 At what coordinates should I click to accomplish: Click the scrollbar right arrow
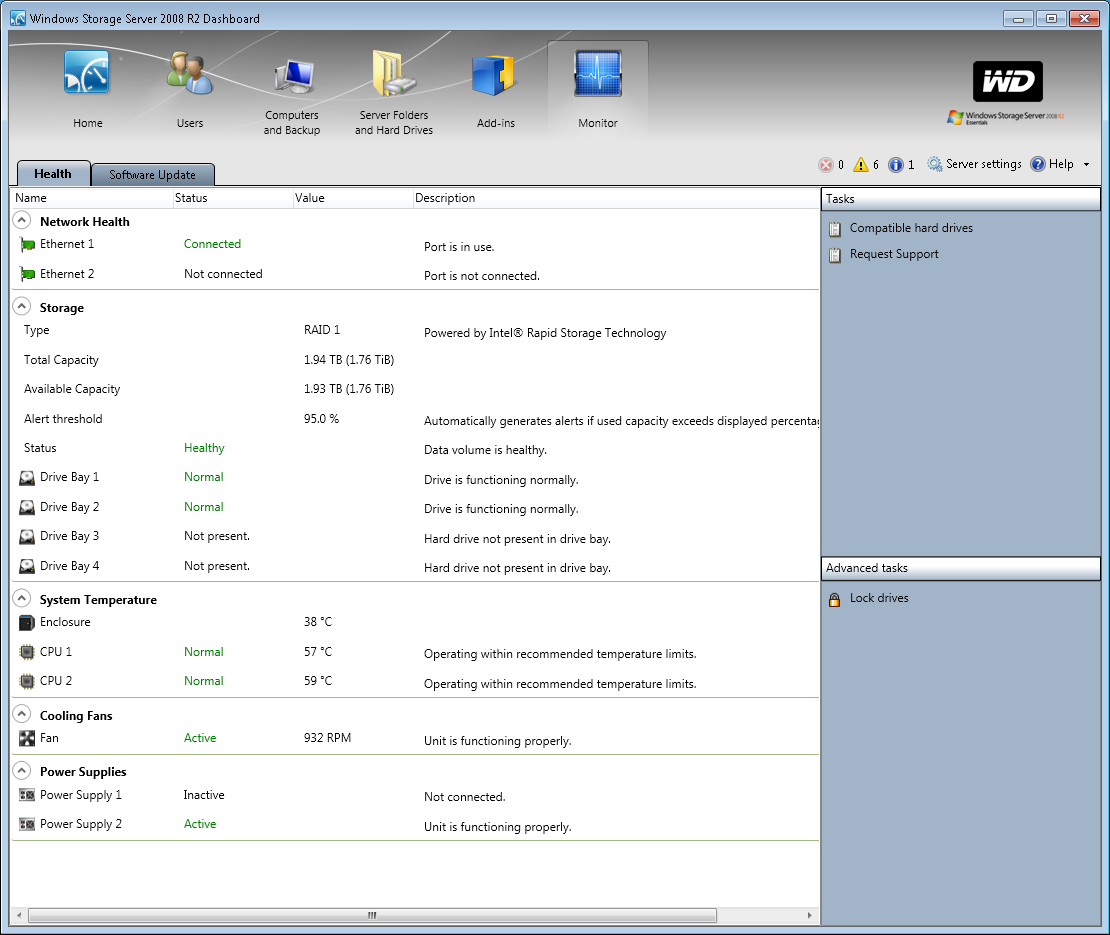point(810,915)
